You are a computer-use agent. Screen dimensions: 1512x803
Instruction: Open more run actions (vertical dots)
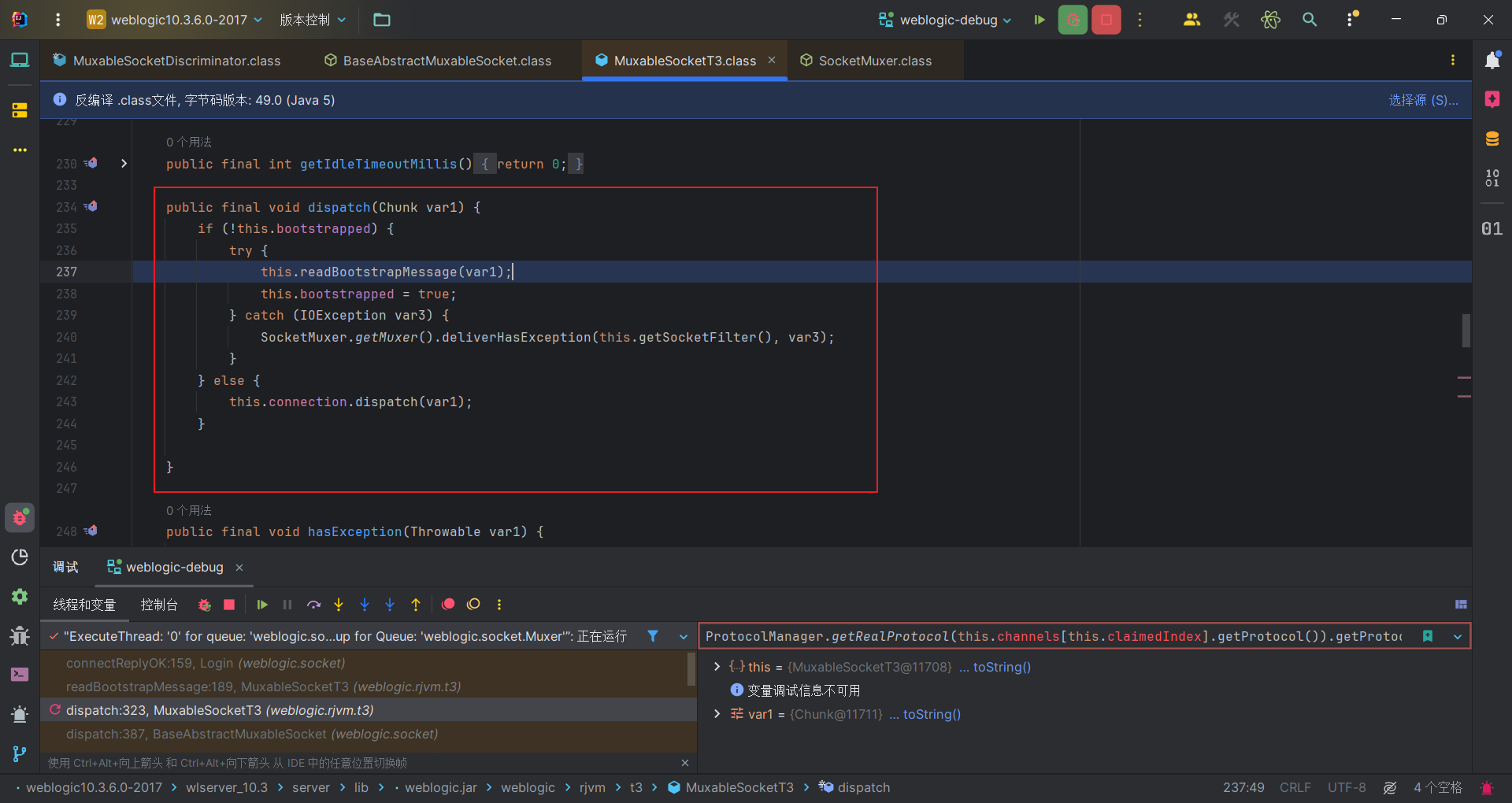point(1140,20)
